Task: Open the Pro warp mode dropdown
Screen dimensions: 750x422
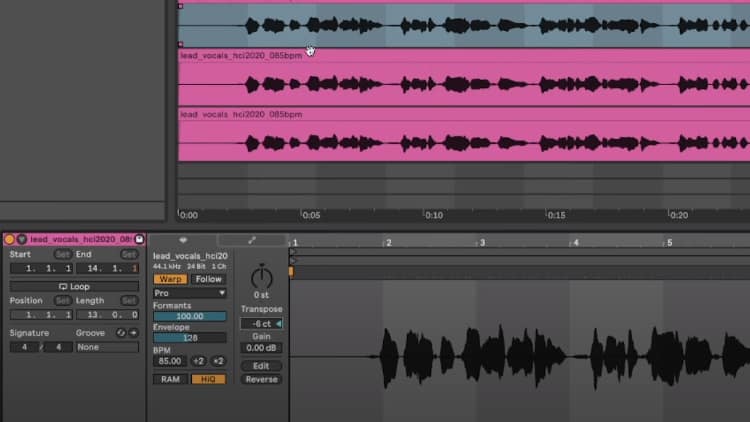Action: point(189,293)
